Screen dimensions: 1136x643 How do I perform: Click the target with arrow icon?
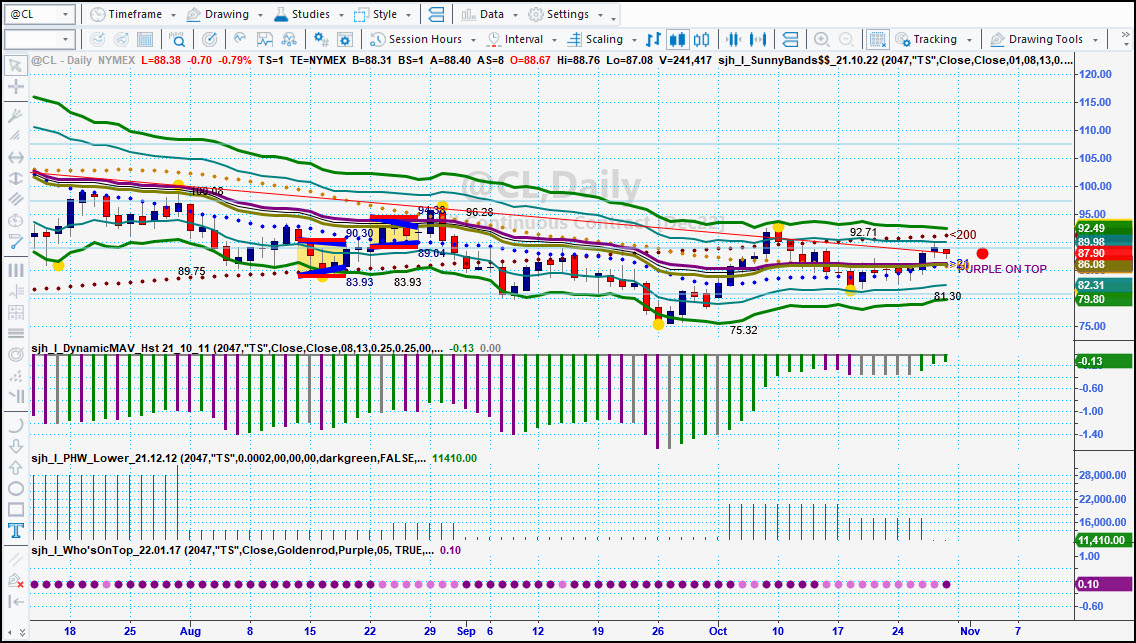(209, 39)
